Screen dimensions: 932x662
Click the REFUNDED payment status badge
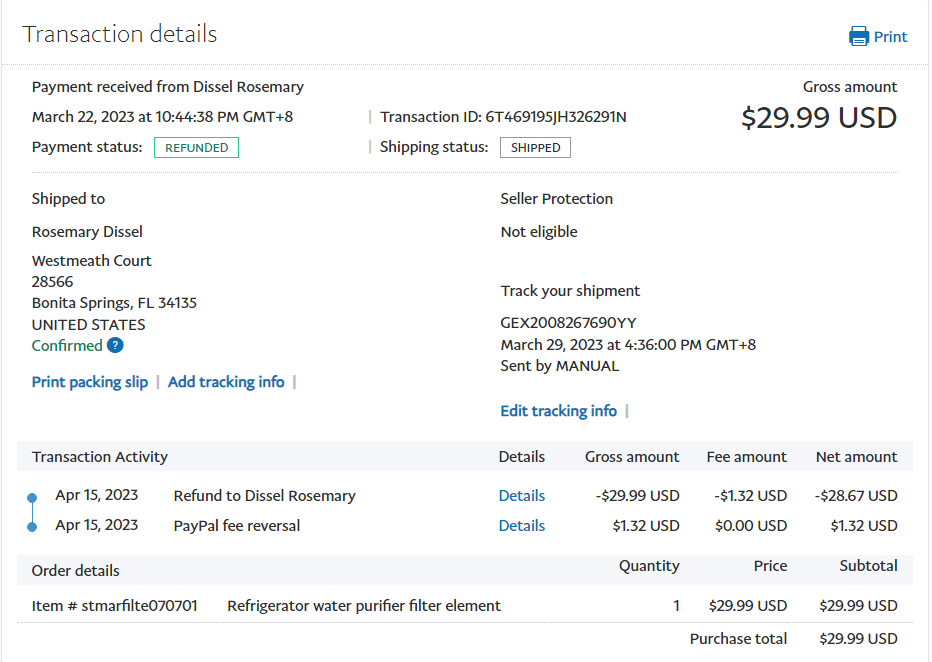tap(196, 148)
